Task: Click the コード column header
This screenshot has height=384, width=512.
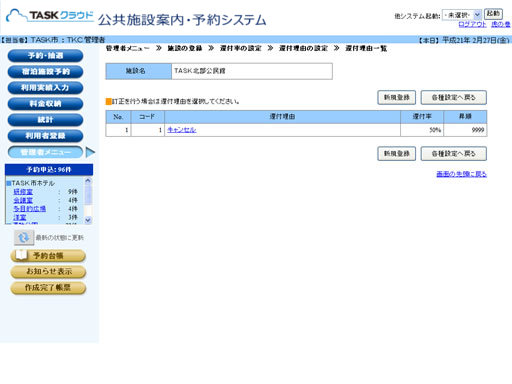Action: (x=148, y=117)
